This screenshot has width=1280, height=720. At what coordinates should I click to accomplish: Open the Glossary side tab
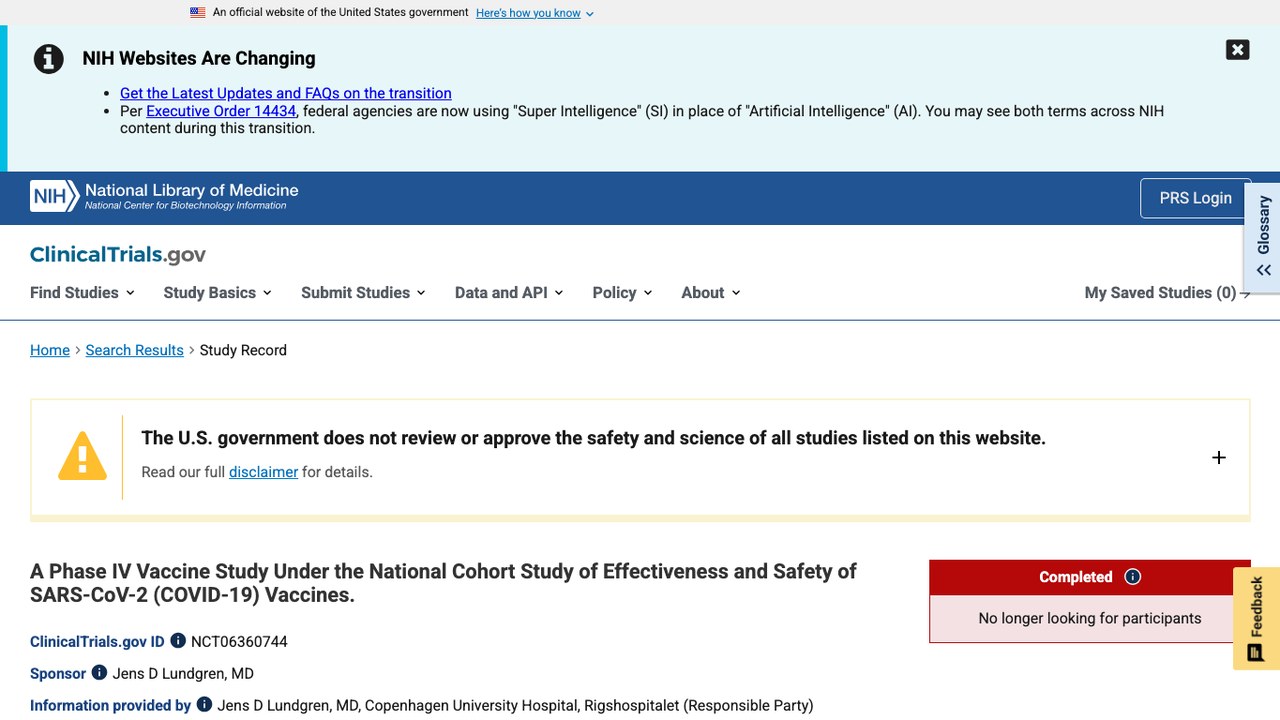(1263, 237)
